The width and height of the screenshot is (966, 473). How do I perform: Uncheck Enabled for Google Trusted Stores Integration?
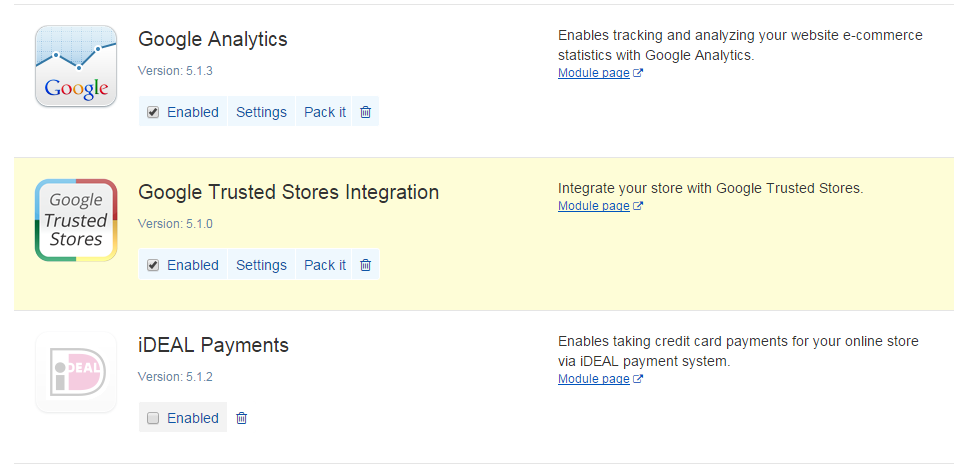click(x=153, y=265)
